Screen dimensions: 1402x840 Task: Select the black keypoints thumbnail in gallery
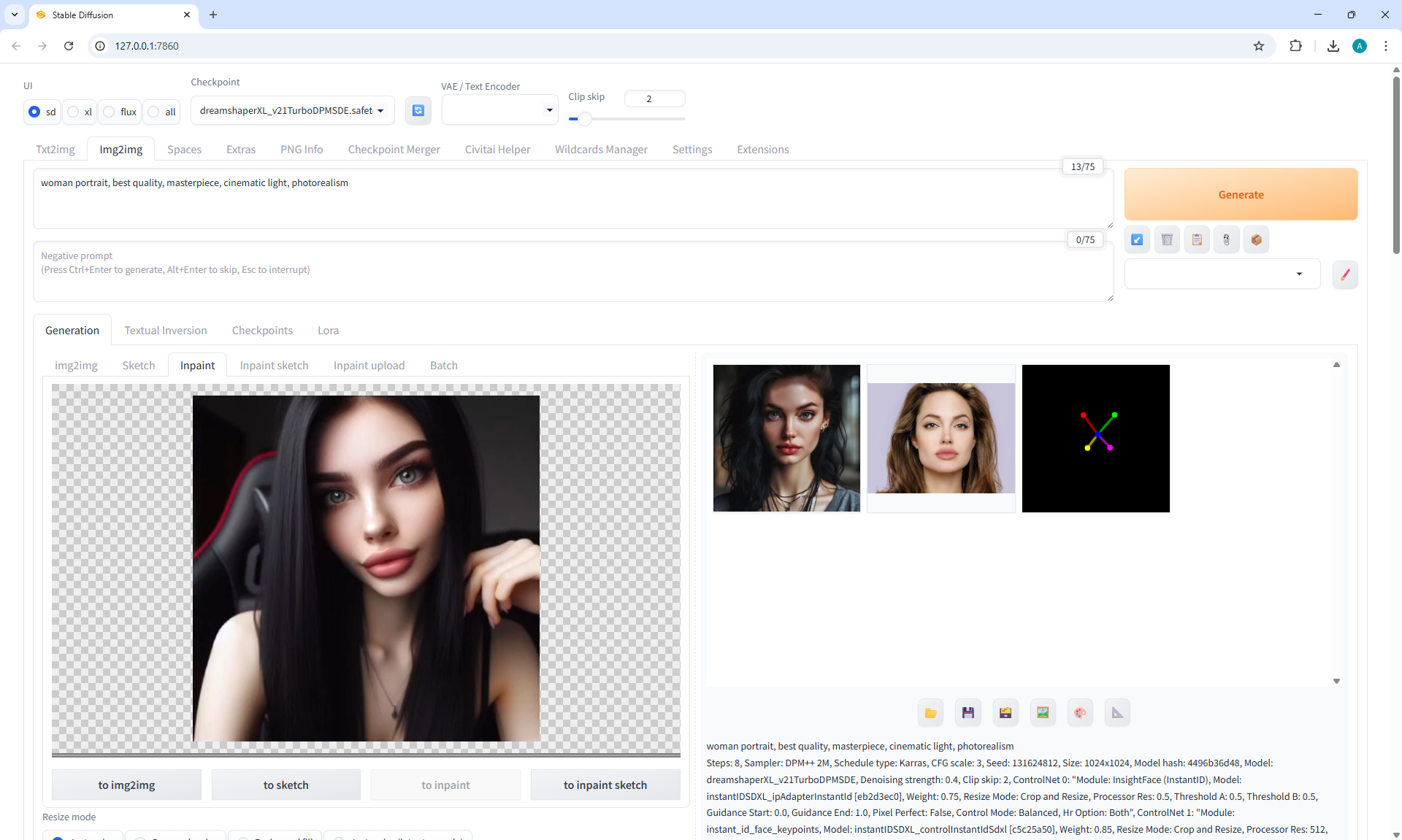coord(1095,439)
